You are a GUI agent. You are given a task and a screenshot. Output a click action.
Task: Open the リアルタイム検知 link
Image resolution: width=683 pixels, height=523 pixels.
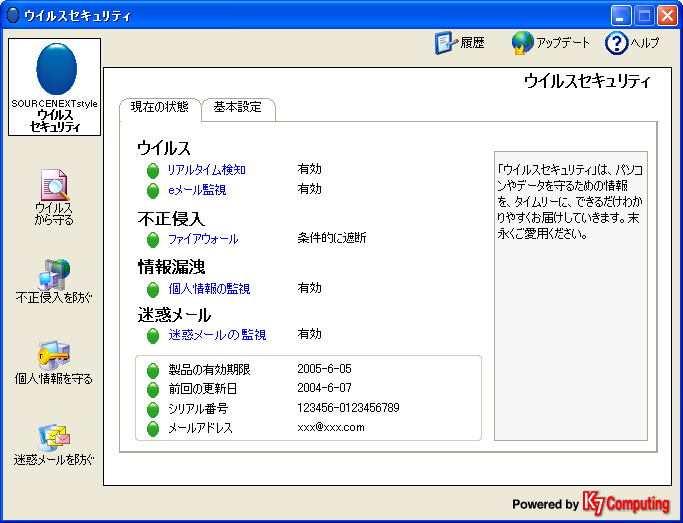pos(207,170)
